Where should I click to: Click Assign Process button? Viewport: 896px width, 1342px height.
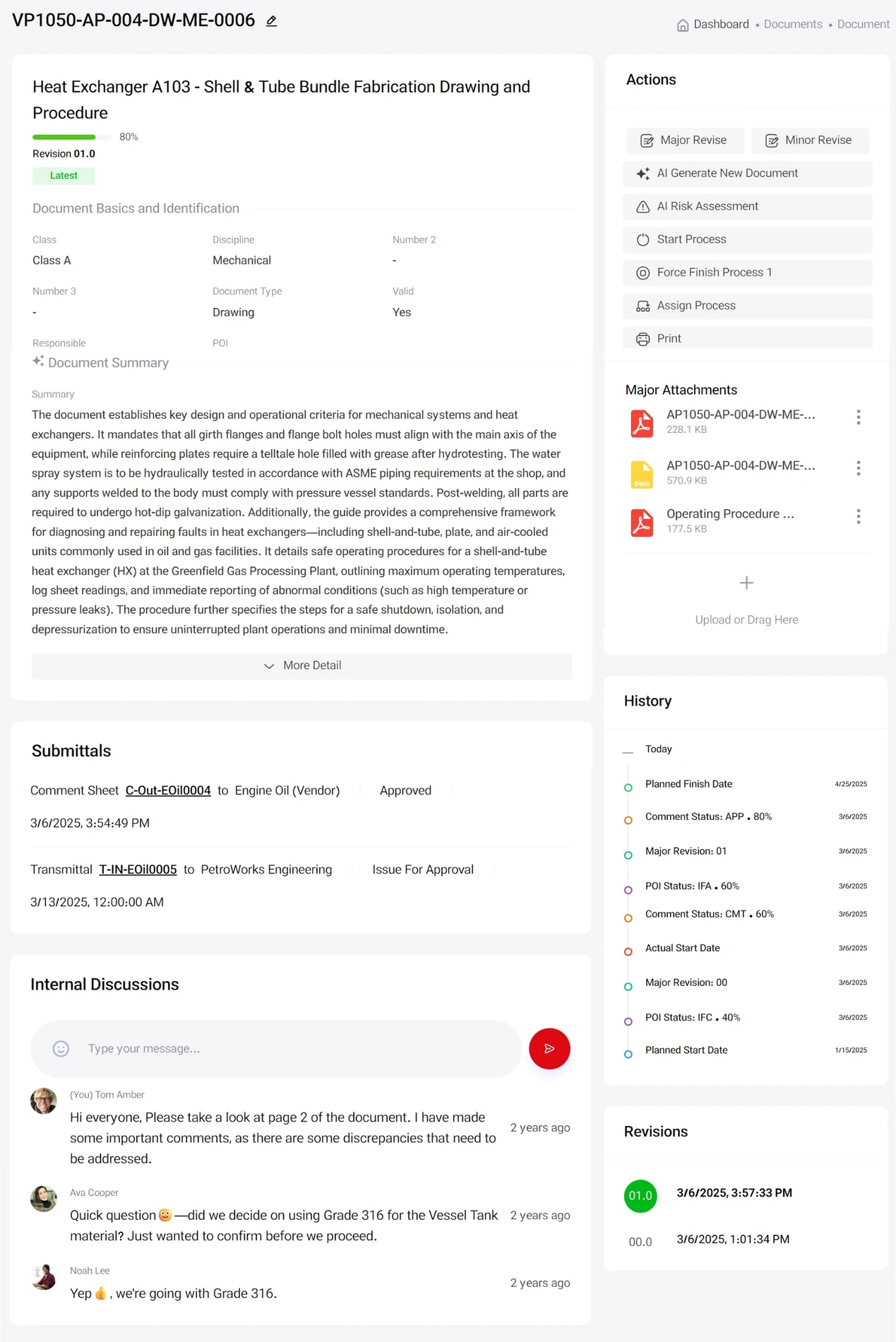click(748, 306)
